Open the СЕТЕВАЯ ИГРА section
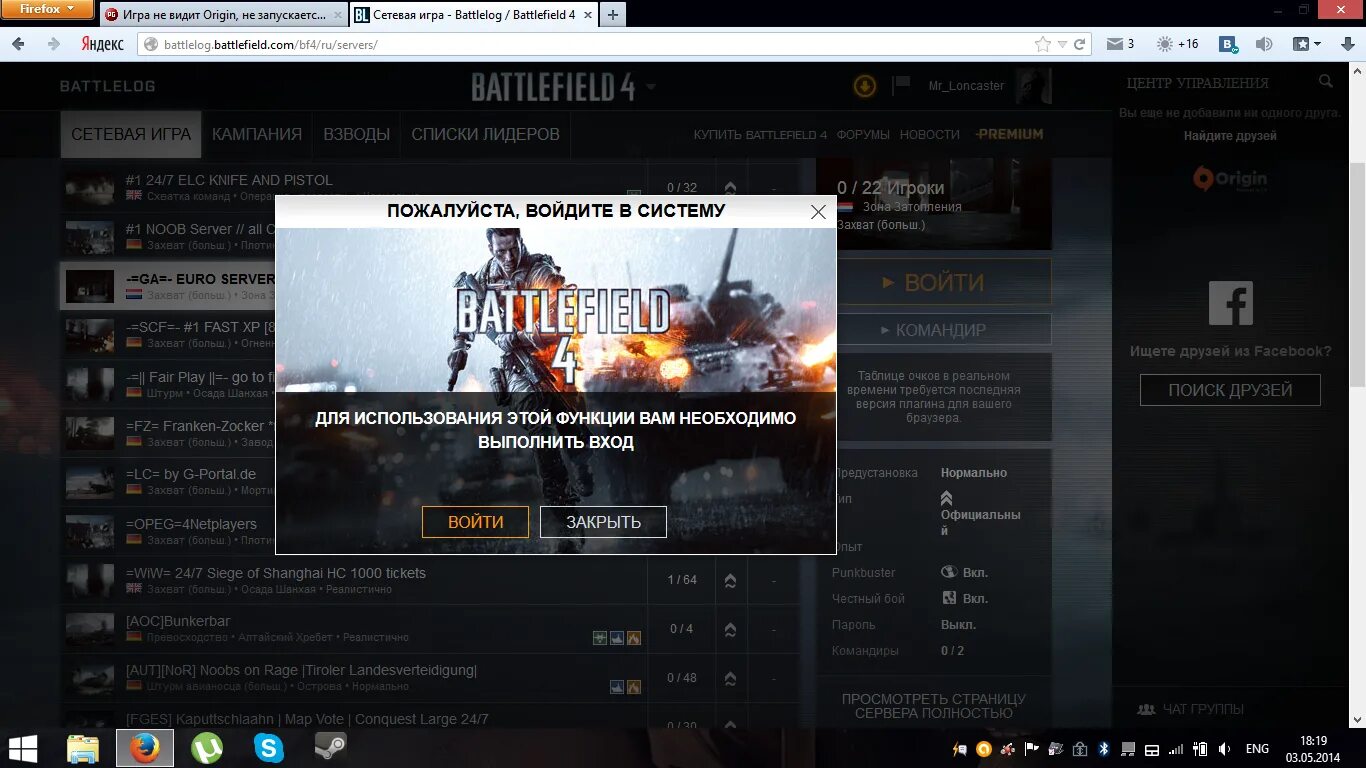Viewport: 1366px width, 768px height. click(131, 134)
